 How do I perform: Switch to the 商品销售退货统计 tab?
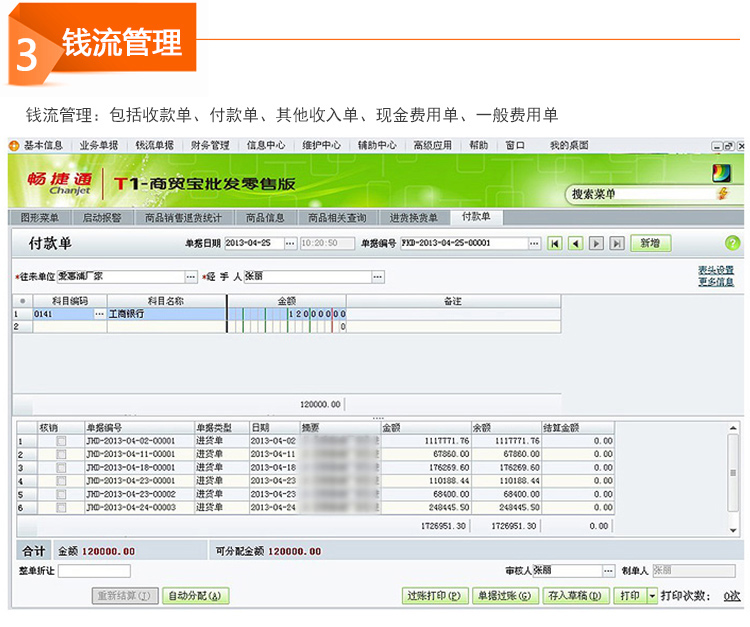[x=184, y=218]
